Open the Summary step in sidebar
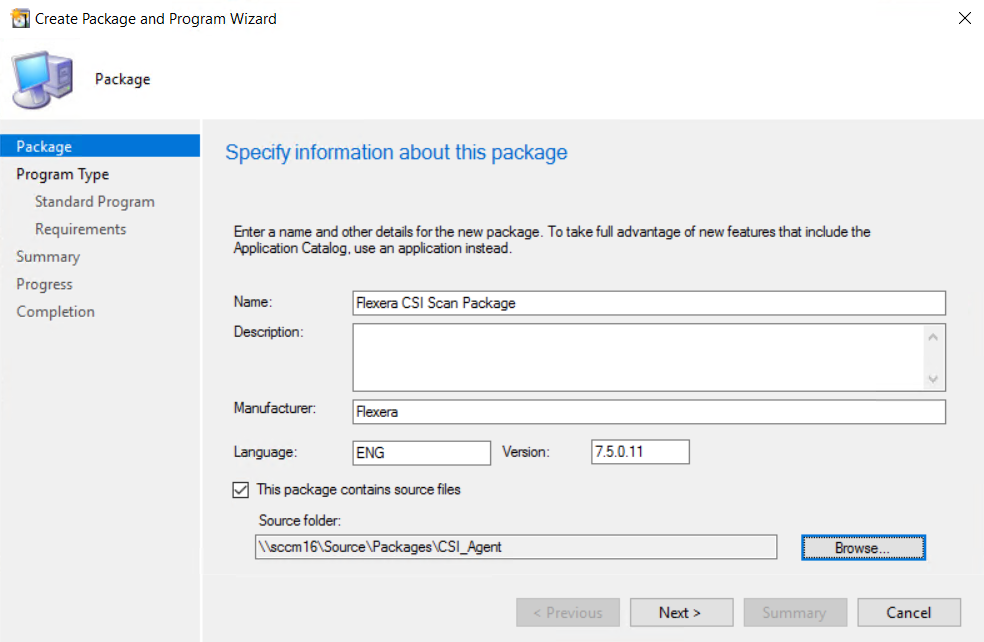The width and height of the screenshot is (984, 642). 48,257
